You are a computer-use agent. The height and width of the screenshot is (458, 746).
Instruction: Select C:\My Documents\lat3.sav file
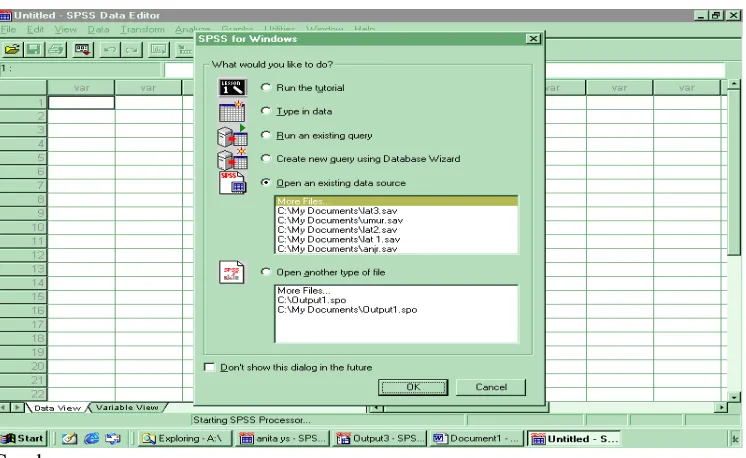[396, 211]
